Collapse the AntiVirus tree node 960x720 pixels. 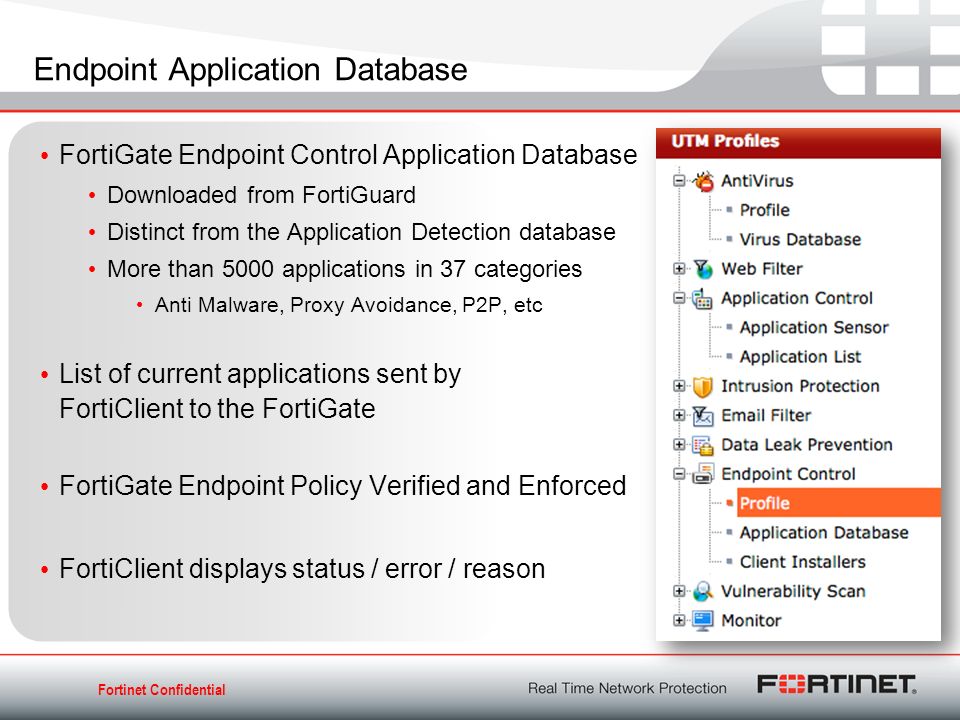click(x=678, y=181)
